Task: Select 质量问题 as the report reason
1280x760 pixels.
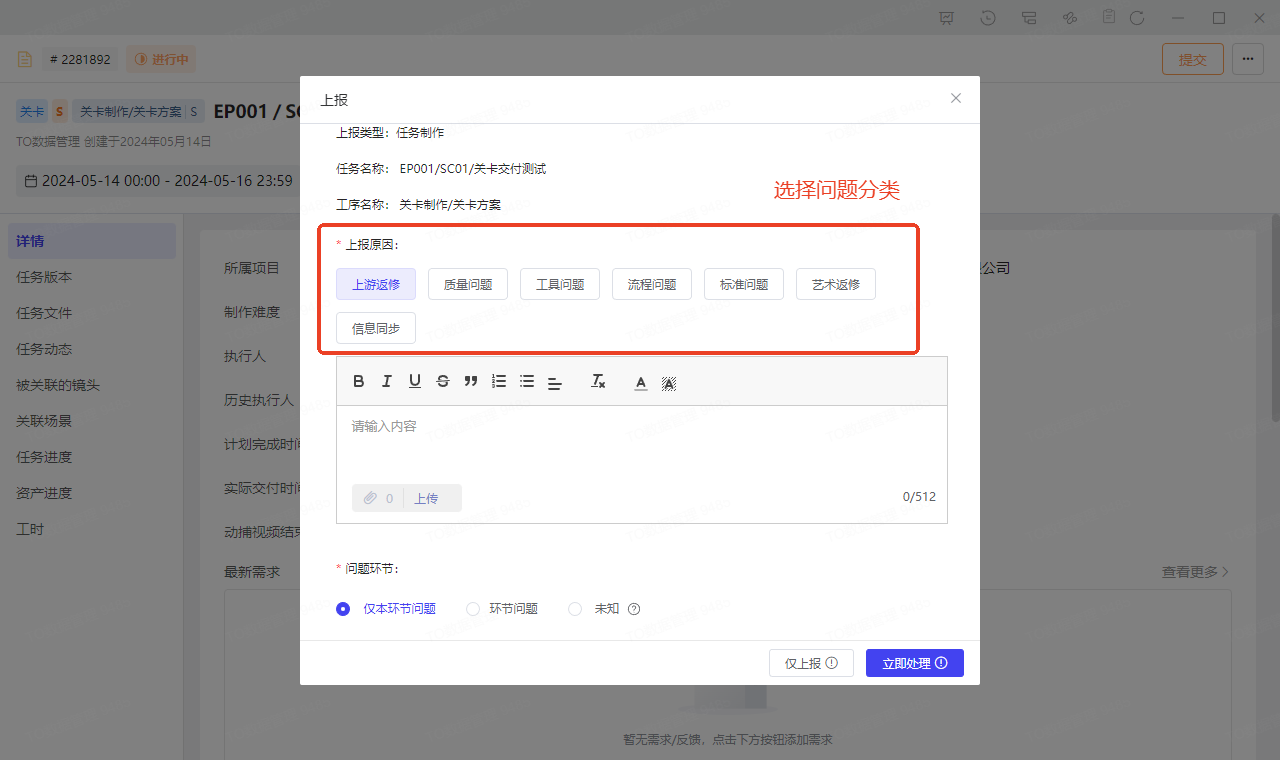Action: [x=468, y=284]
